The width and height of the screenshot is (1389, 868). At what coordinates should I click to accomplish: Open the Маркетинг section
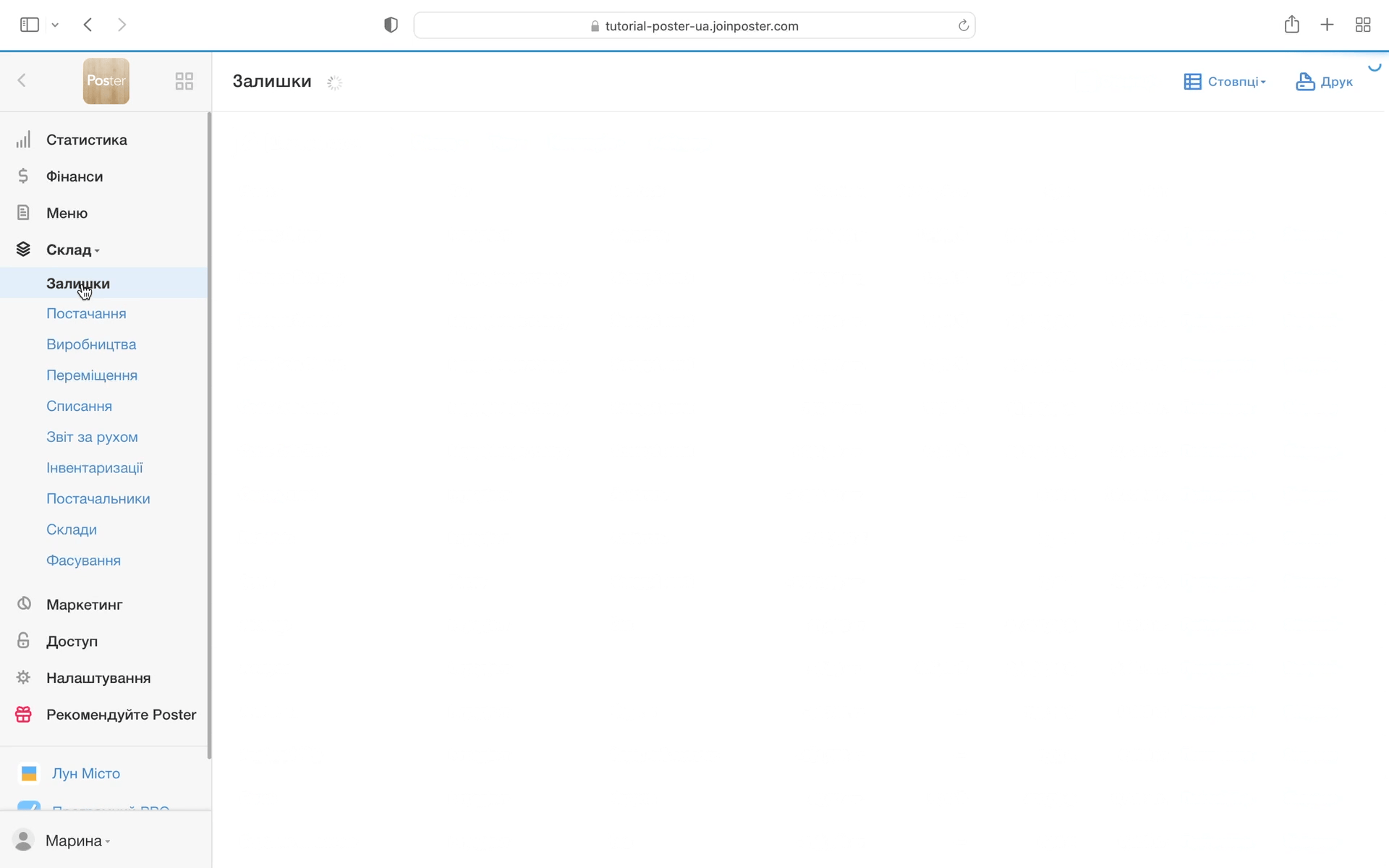point(84,605)
